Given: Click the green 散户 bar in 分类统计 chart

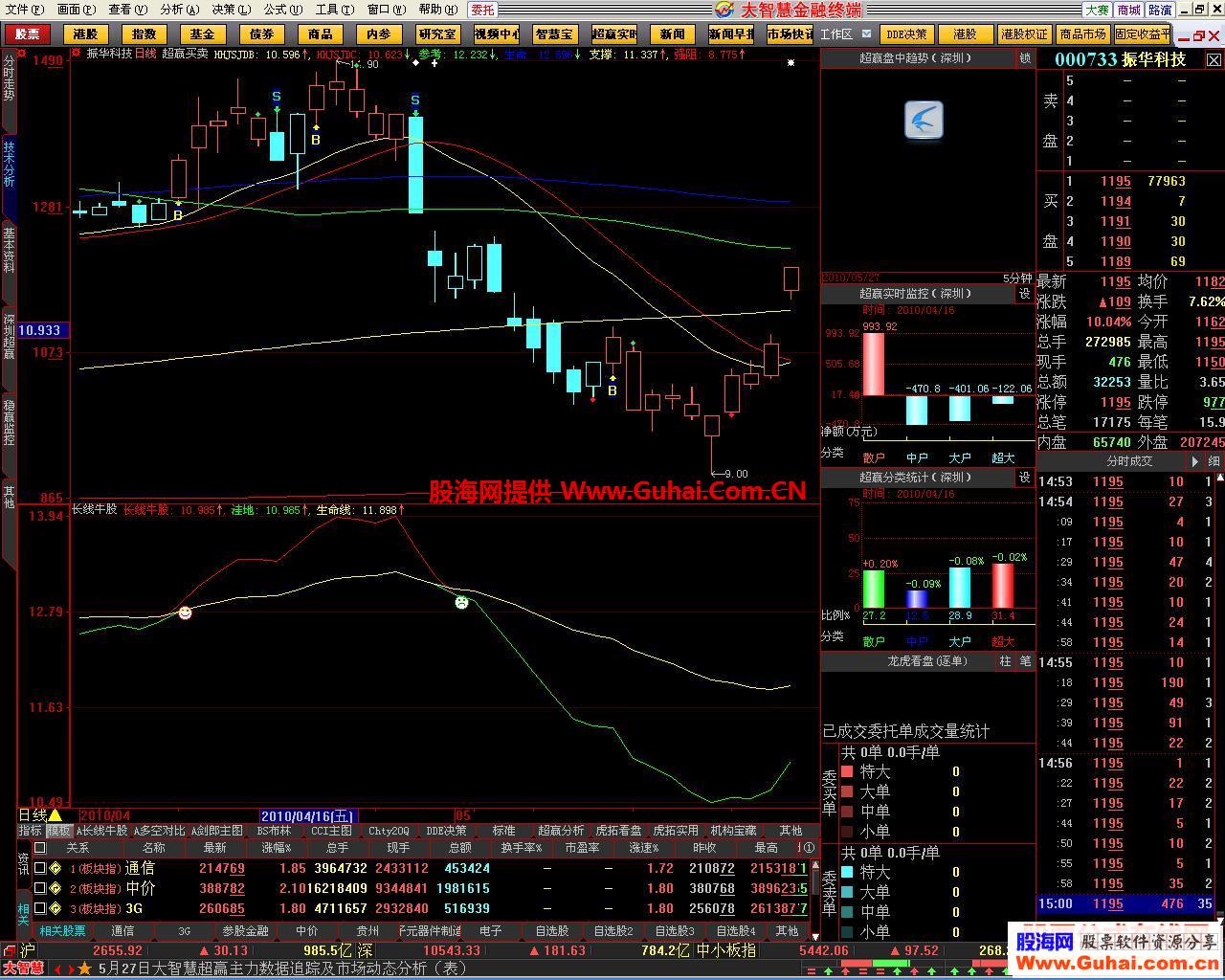Looking at the screenshot, I should [x=874, y=590].
